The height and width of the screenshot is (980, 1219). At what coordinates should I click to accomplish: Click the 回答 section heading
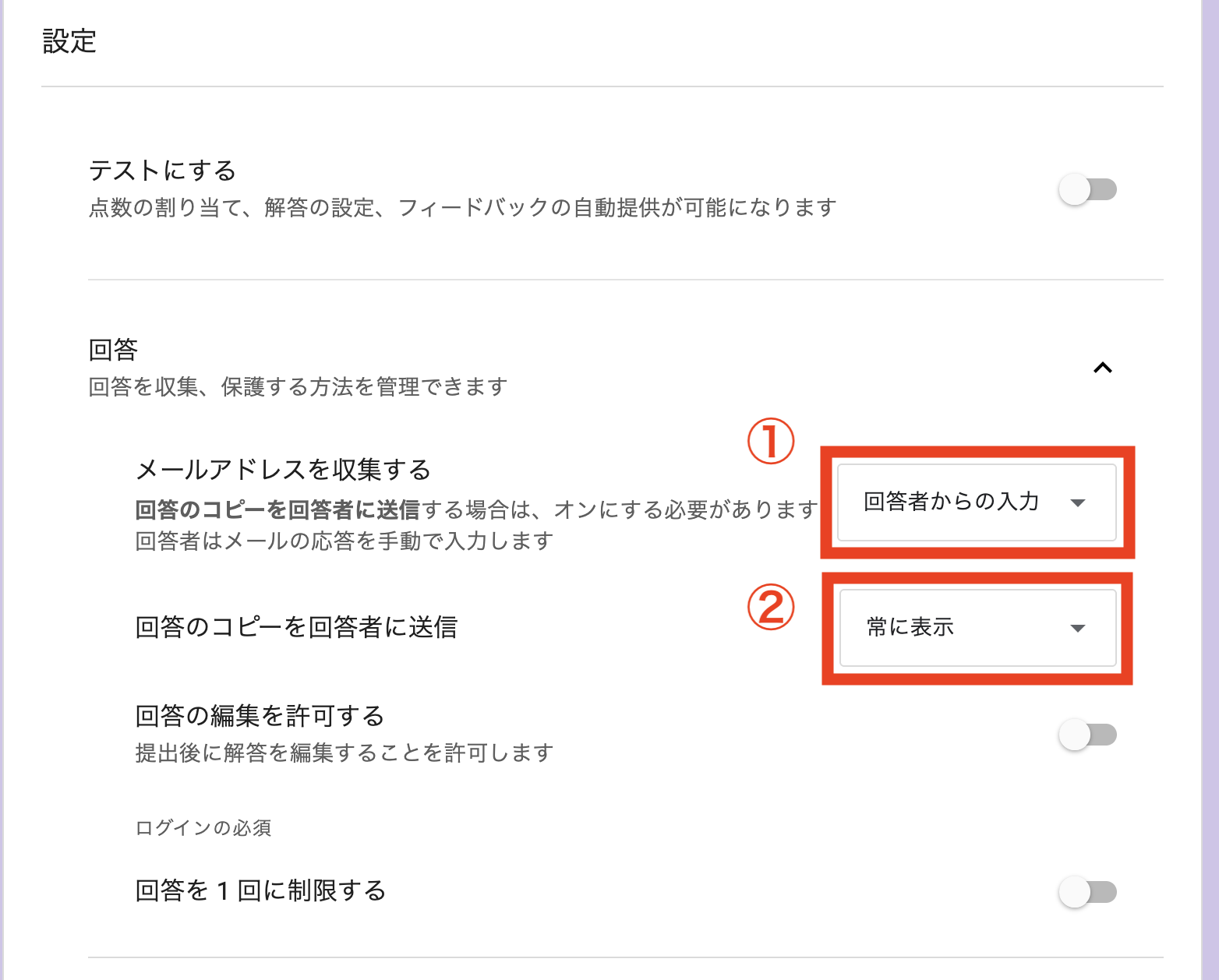[x=113, y=350]
